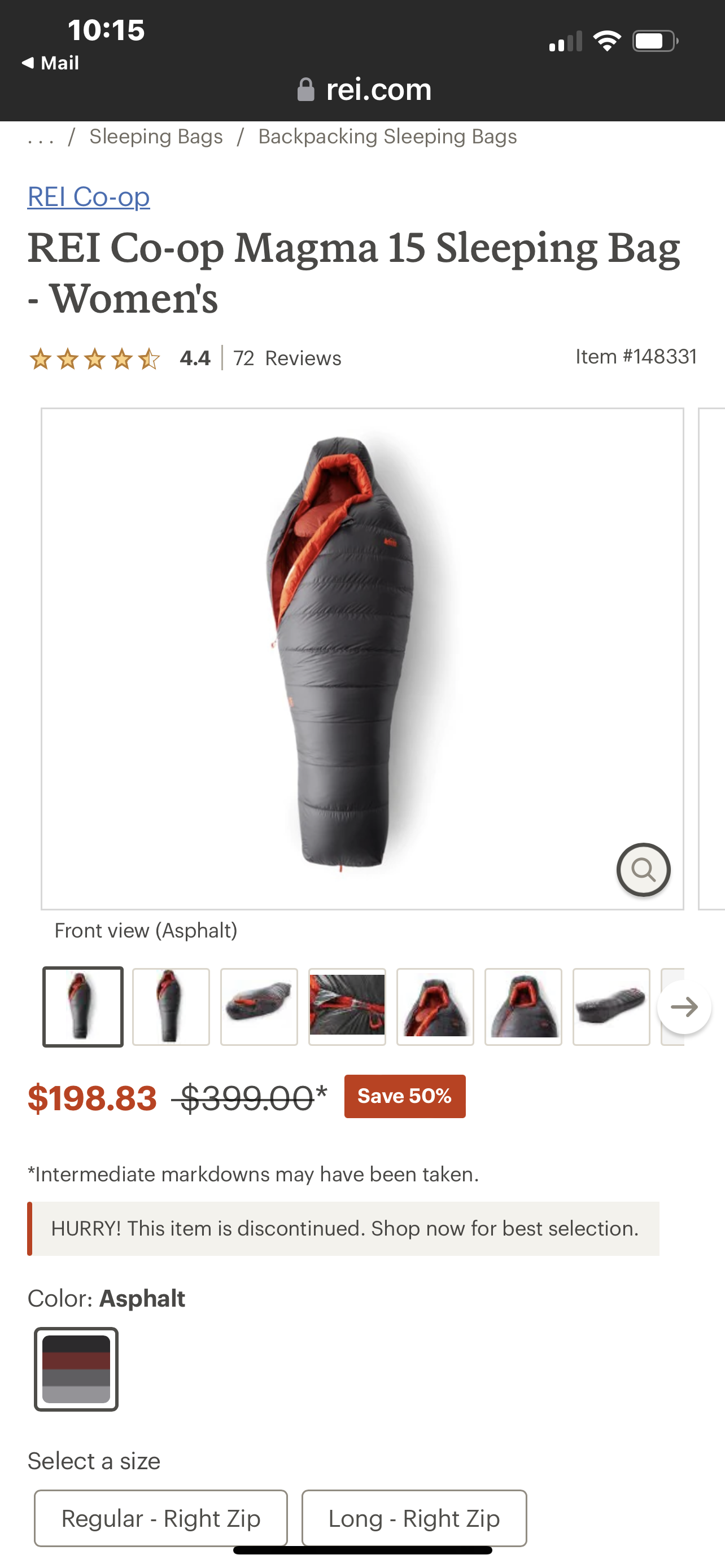Select the Regular - Right Zip size
The image size is (725, 1568).
[x=161, y=1518]
